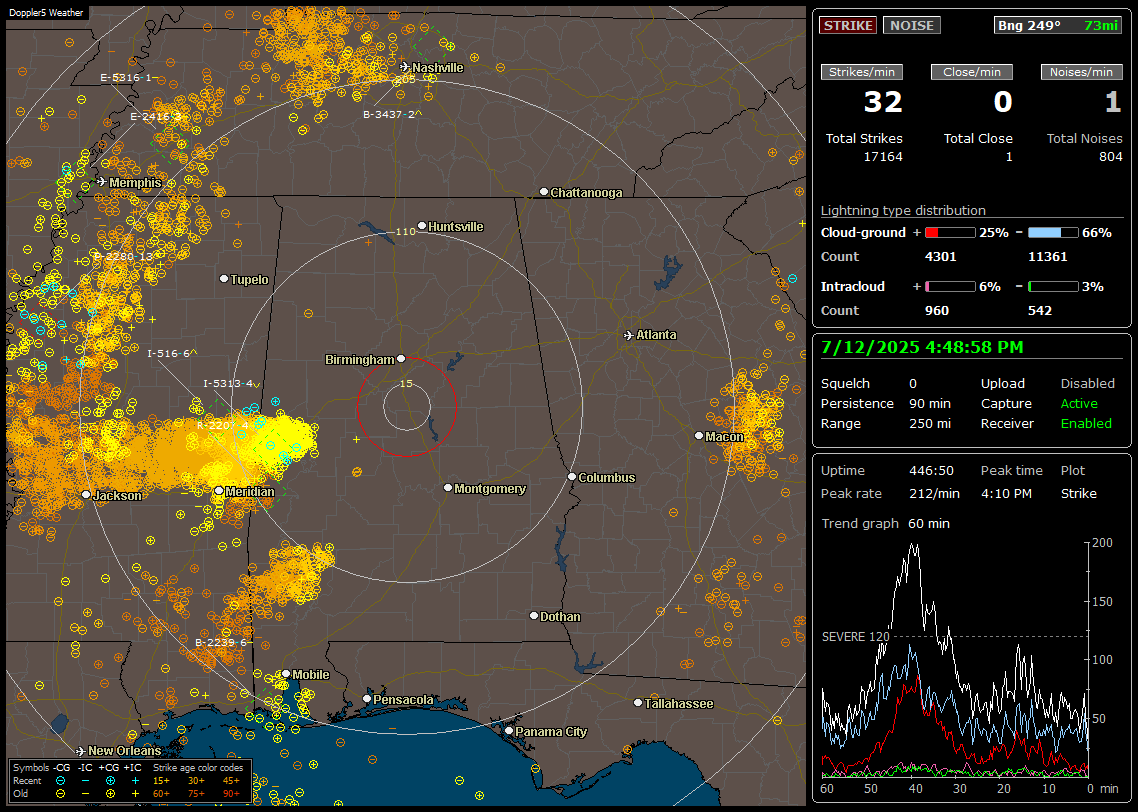The height and width of the screenshot is (812, 1138).
Task: Click the Huntsville city marker
Action: [422, 226]
